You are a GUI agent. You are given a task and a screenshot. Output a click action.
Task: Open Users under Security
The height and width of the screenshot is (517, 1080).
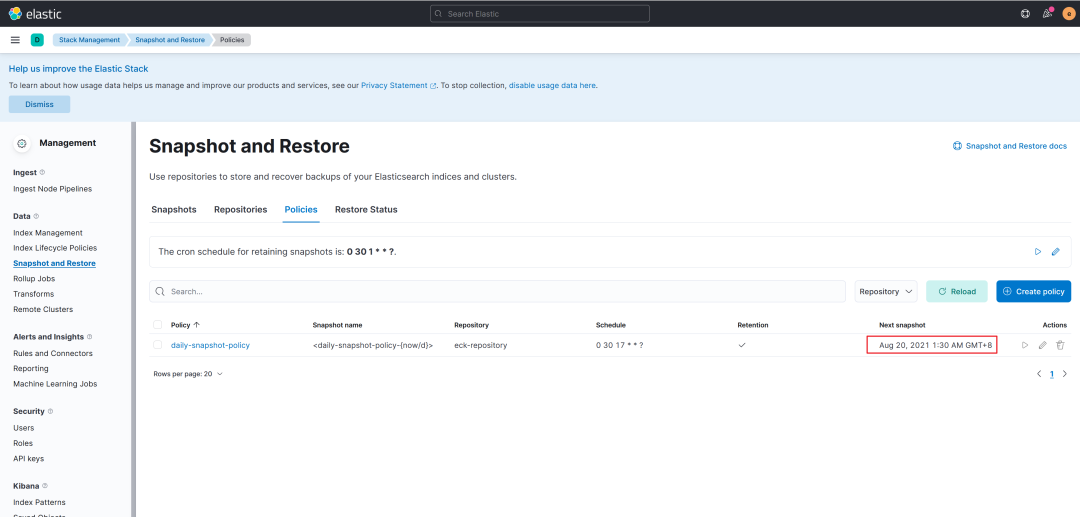(23, 428)
